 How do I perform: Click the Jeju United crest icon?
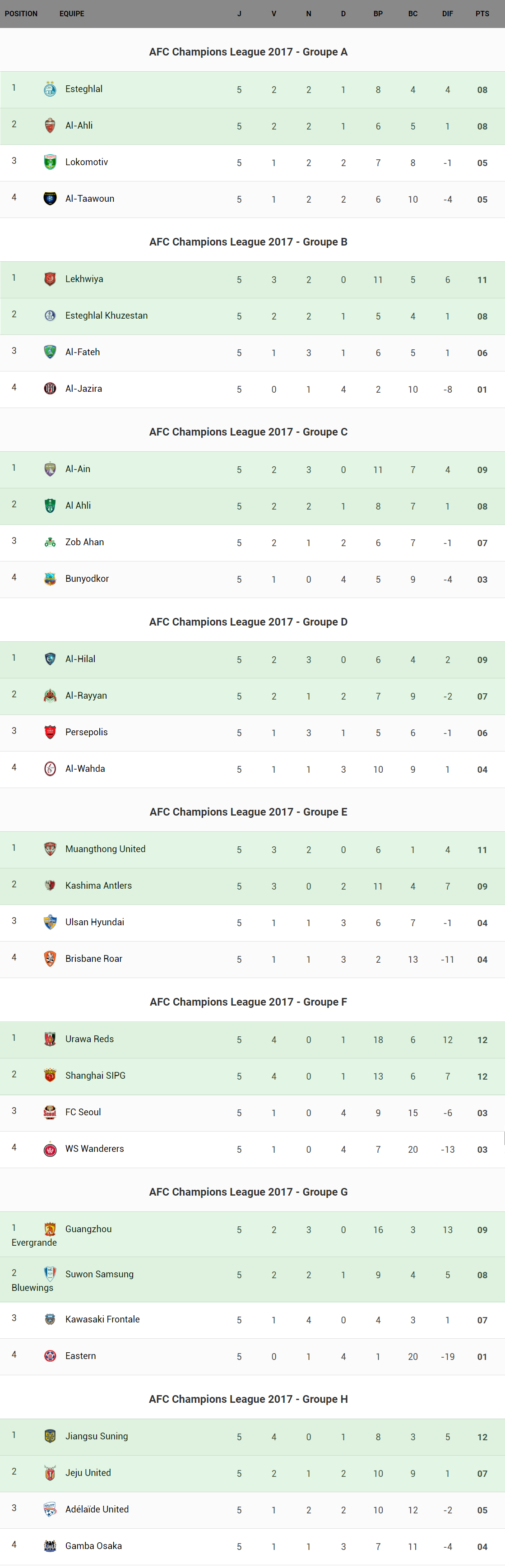tap(50, 1472)
